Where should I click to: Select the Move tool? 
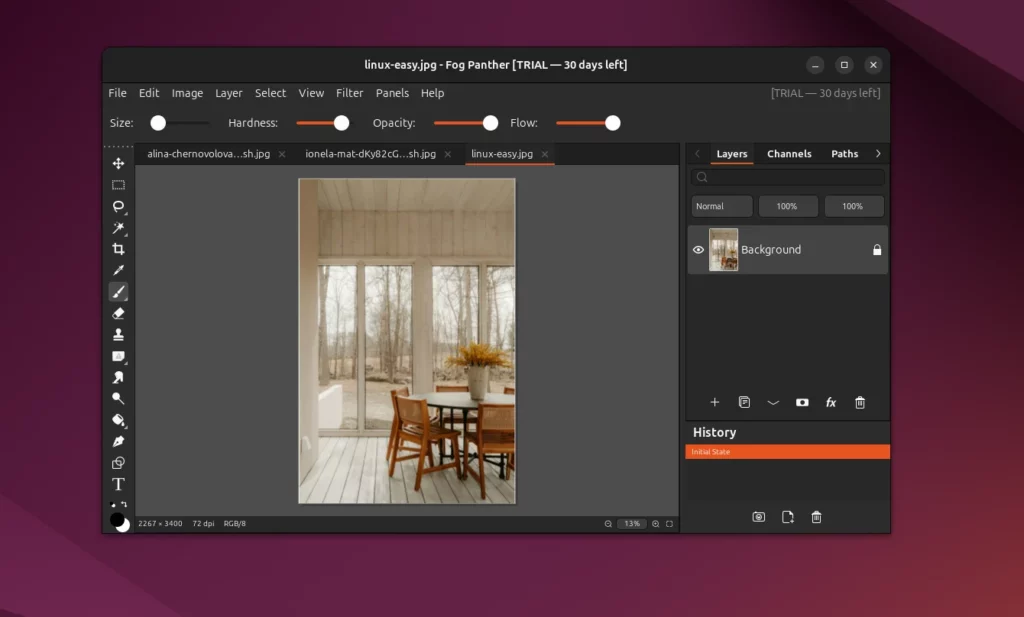coord(118,163)
